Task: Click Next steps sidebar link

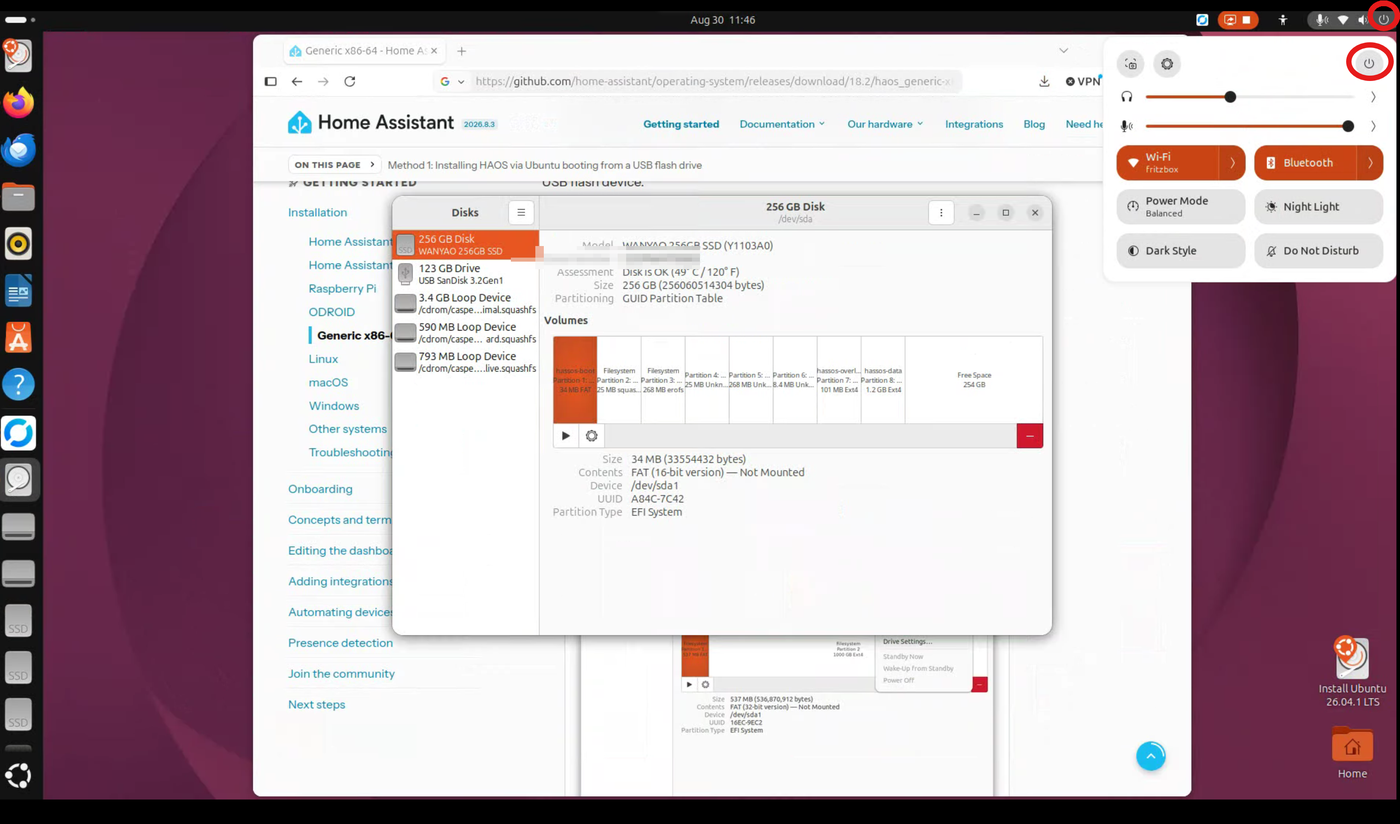Action: pyautogui.click(x=316, y=705)
